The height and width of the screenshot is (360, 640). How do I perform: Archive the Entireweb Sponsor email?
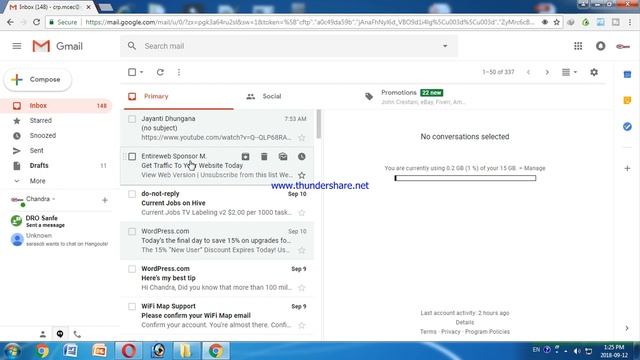click(245, 156)
